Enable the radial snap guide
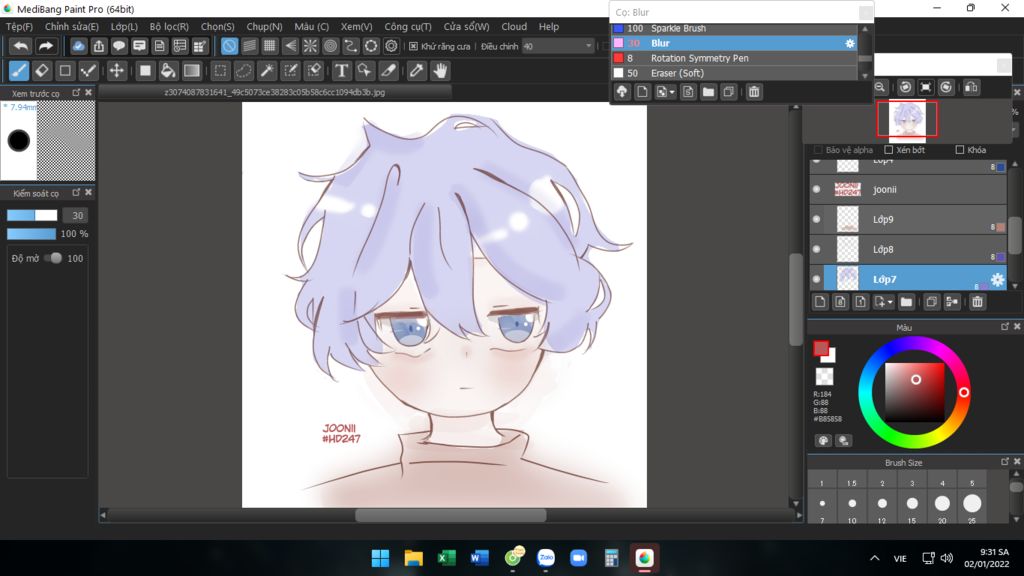 click(310, 46)
